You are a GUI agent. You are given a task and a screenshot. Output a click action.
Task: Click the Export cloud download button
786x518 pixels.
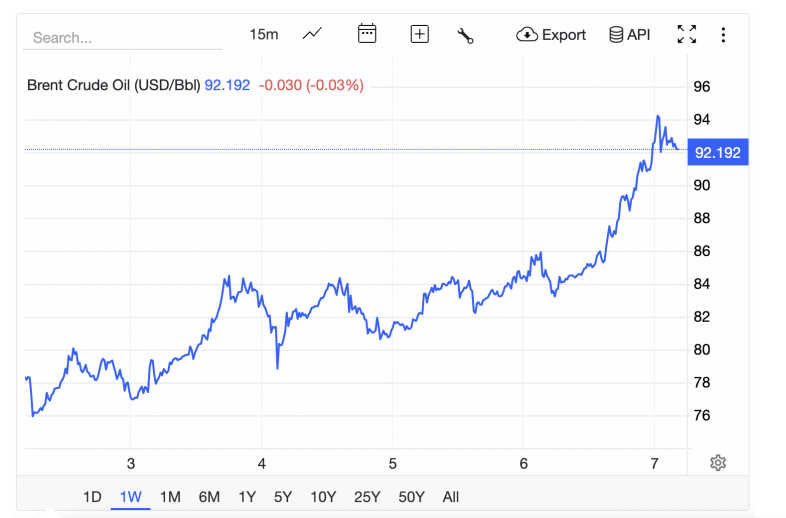(551, 35)
